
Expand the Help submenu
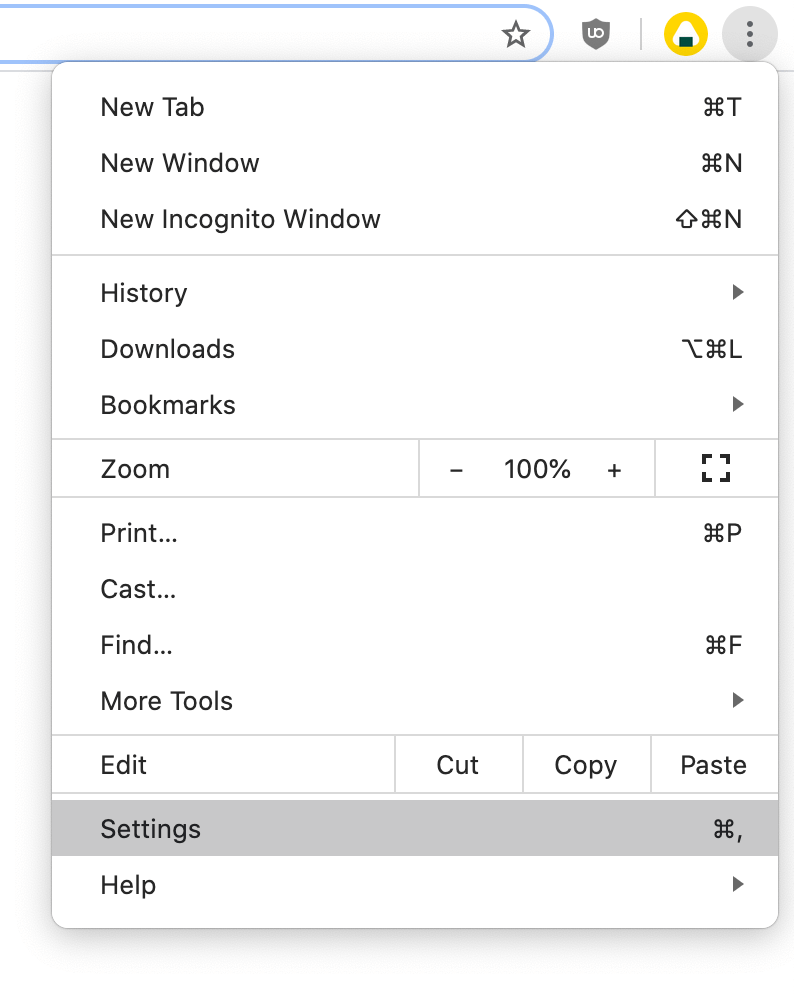(x=415, y=885)
